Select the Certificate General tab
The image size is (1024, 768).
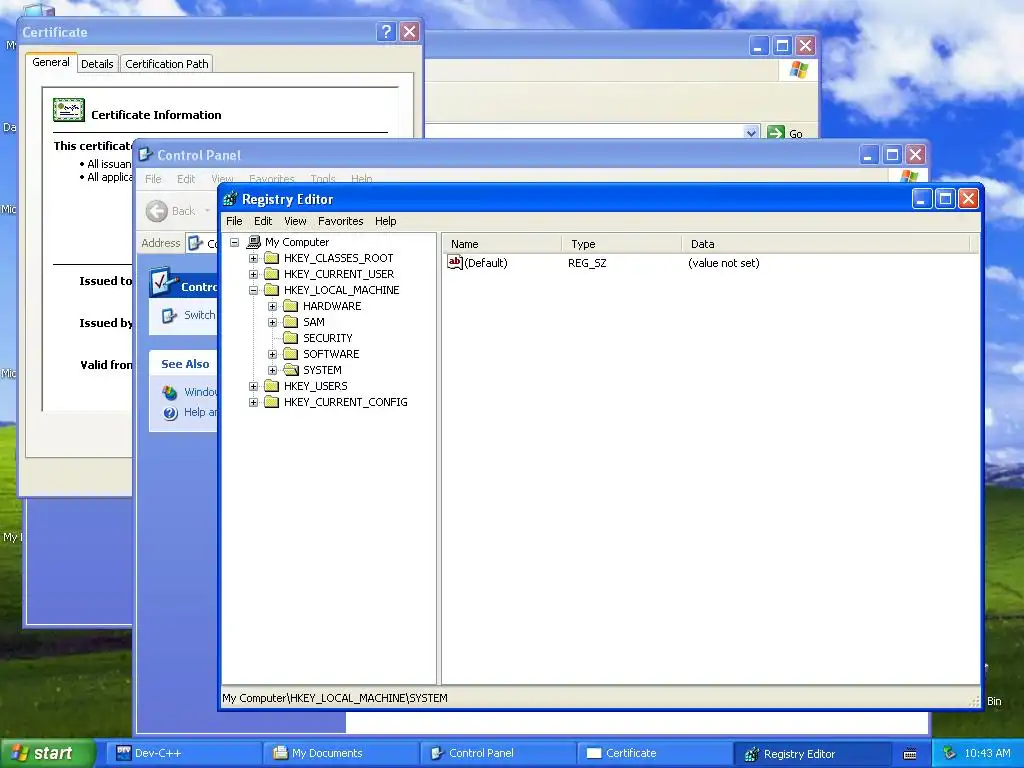click(x=51, y=62)
